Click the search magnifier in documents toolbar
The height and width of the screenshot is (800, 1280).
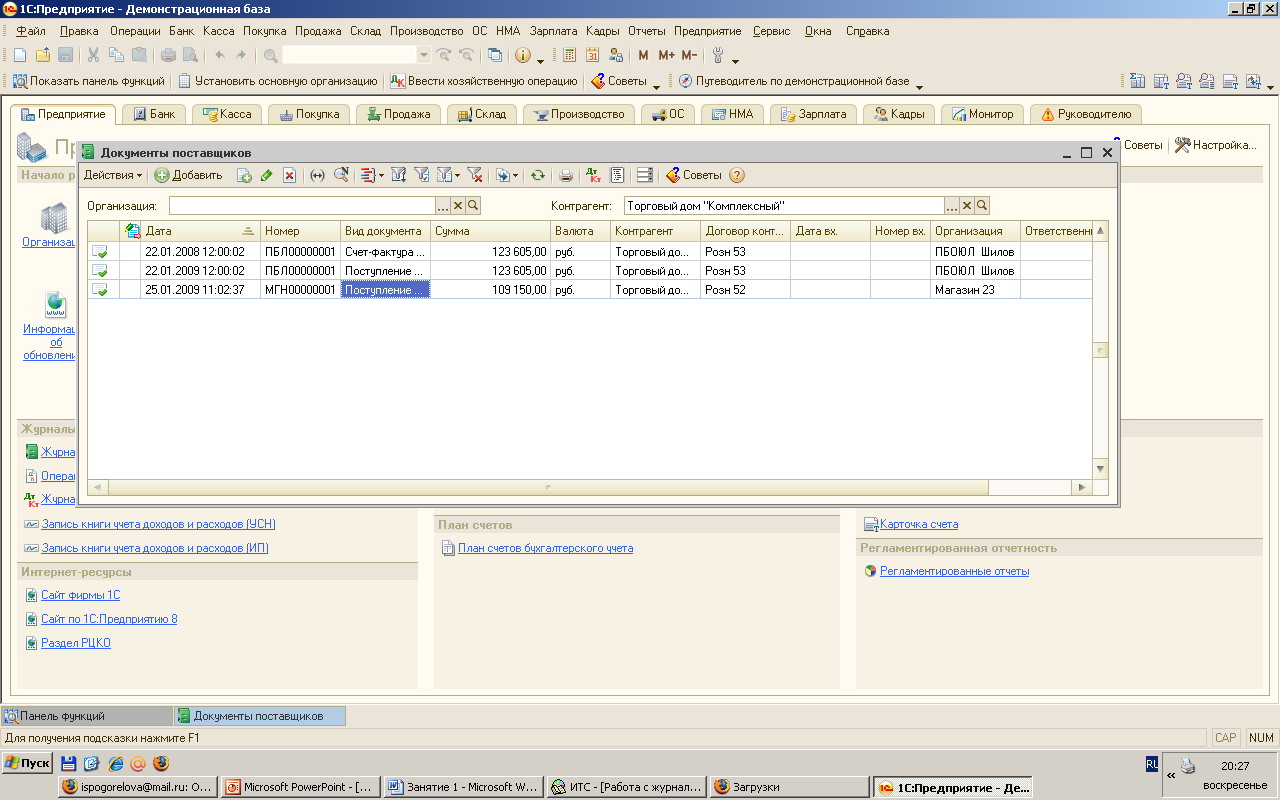click(341, 175)
